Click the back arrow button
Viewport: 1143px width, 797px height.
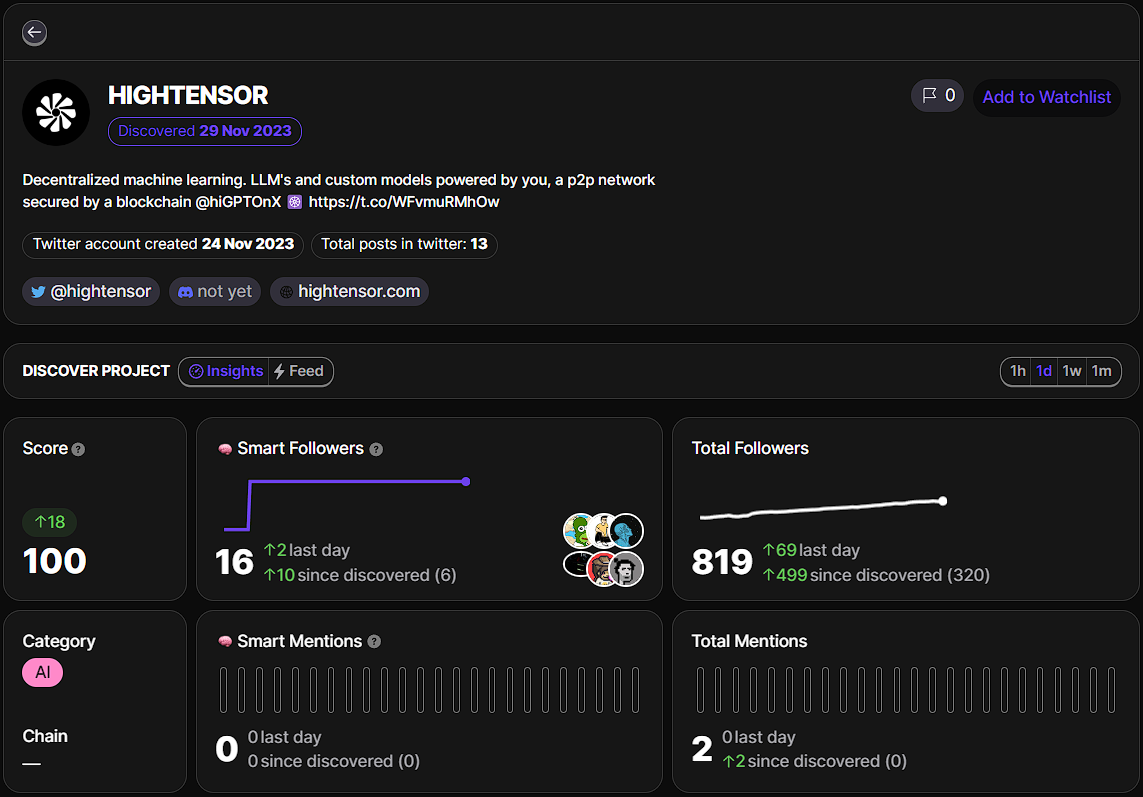point(34,33)
